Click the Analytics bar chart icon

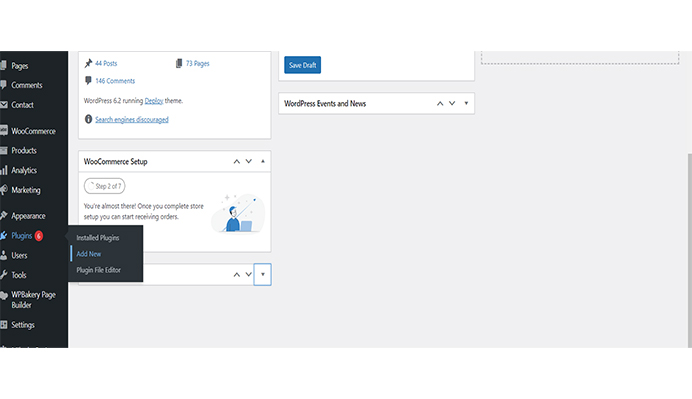coord(4,170)
